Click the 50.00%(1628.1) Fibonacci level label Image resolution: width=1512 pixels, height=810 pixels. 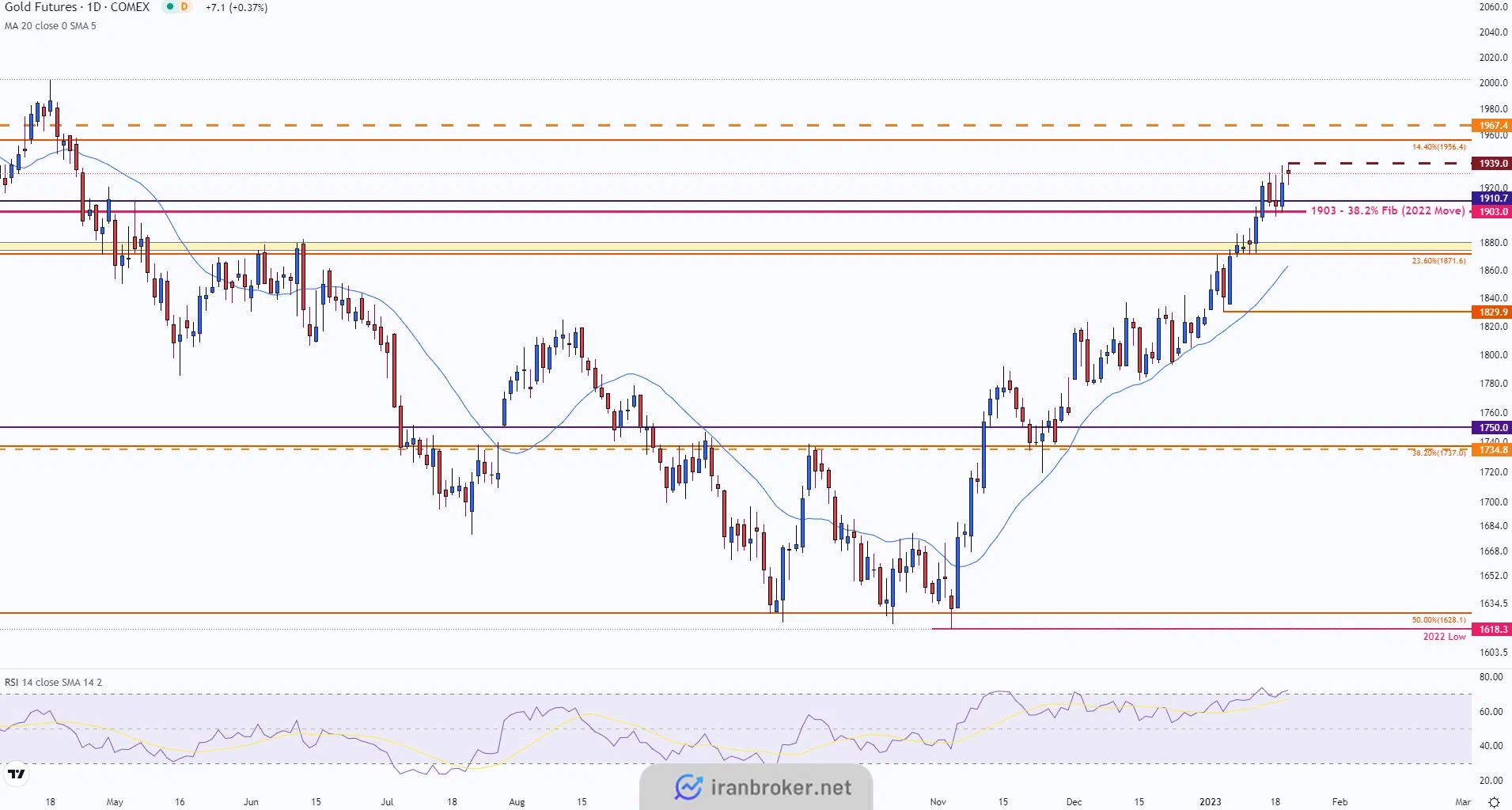point(1438,620)
